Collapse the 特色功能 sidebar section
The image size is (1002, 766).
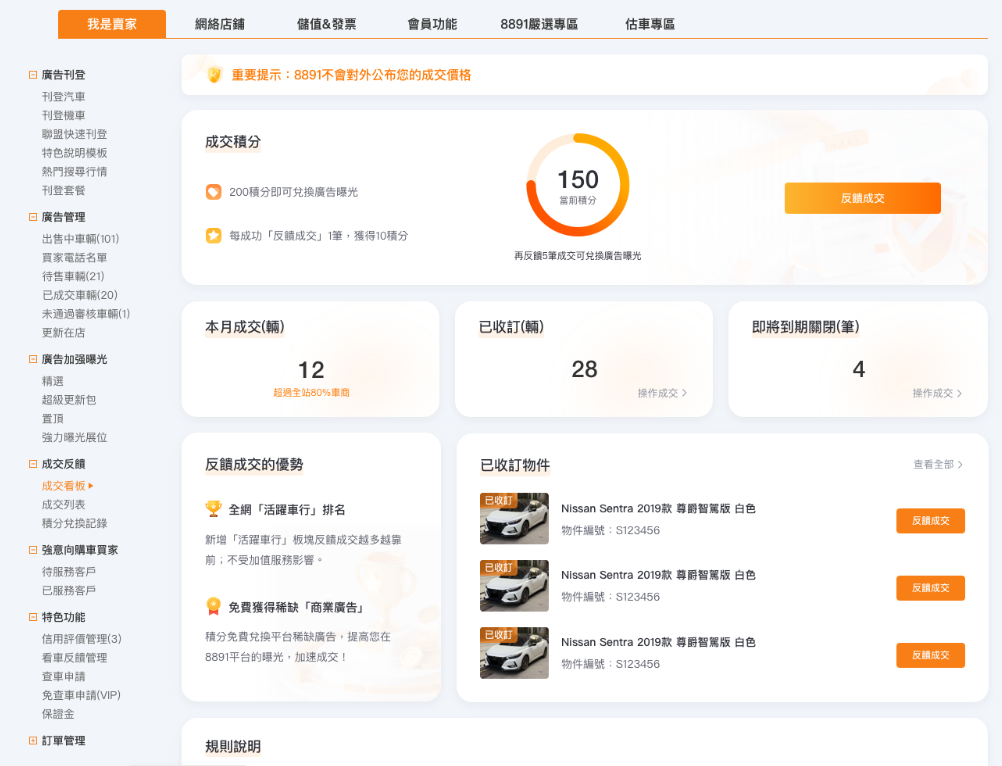(33, 617)
